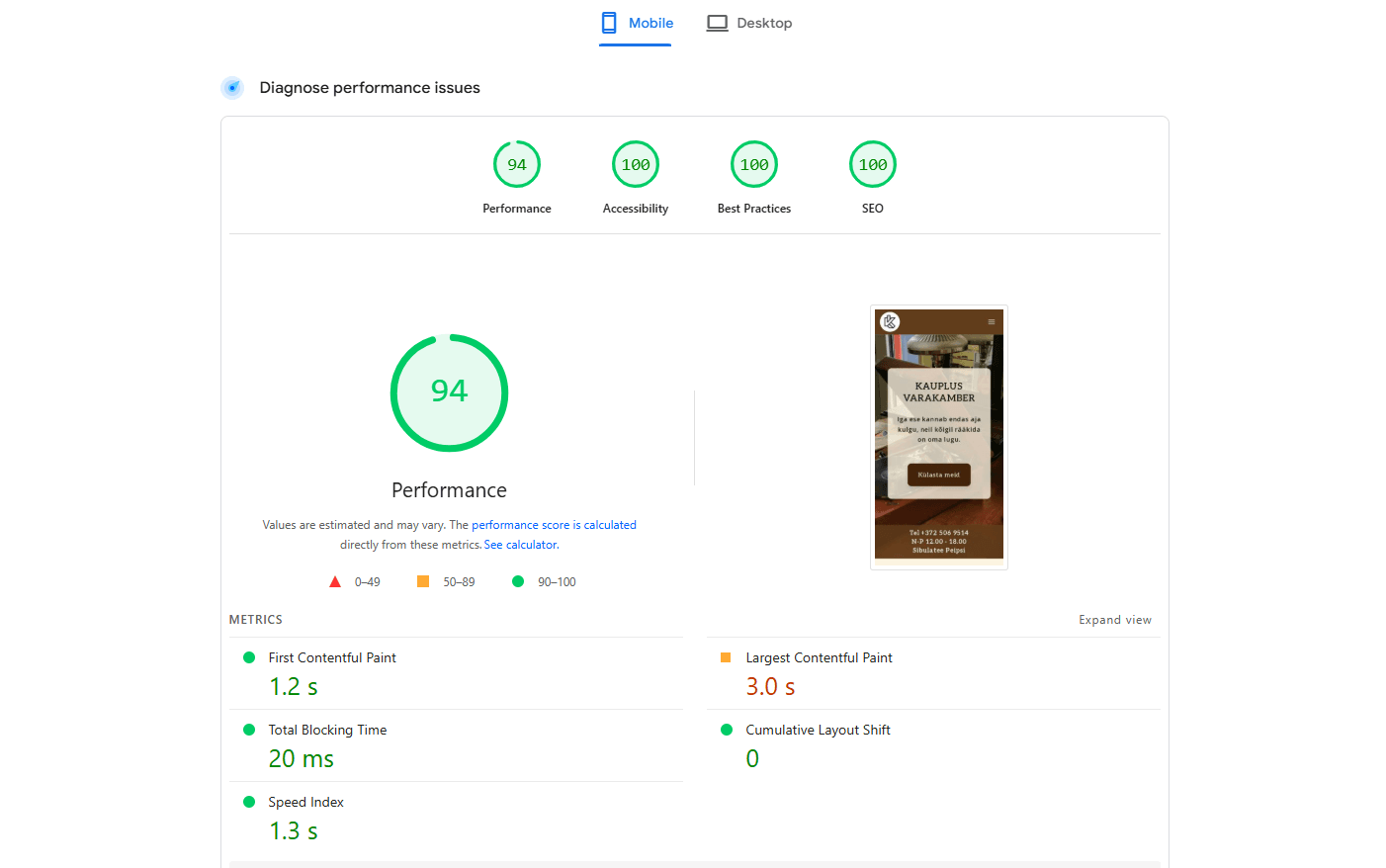1386x868 pixels.
Task: Click the mobile page screenshot thumbnail
Action: [x=938, y=436]
